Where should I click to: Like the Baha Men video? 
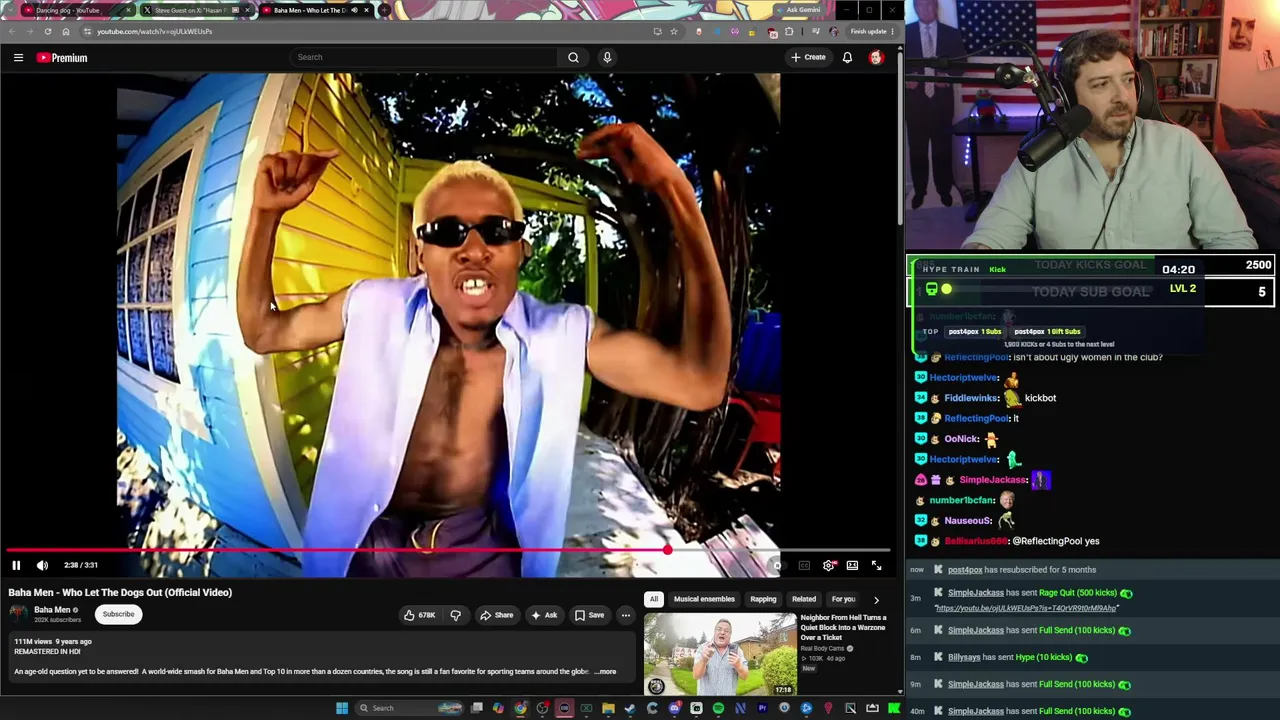[x=420, y=615]
